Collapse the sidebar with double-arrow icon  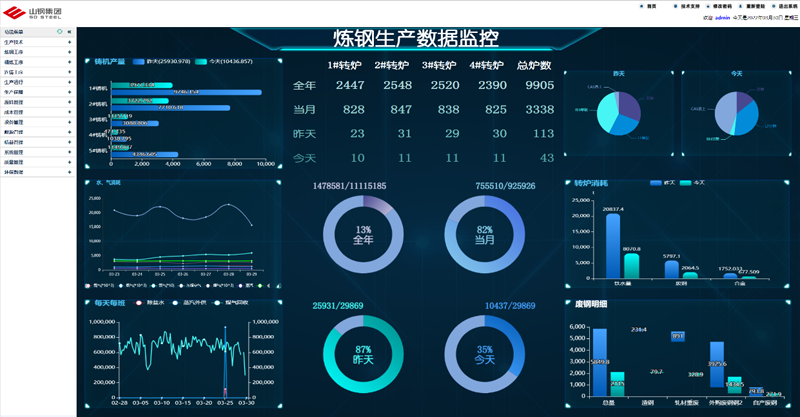click(69, 32)
